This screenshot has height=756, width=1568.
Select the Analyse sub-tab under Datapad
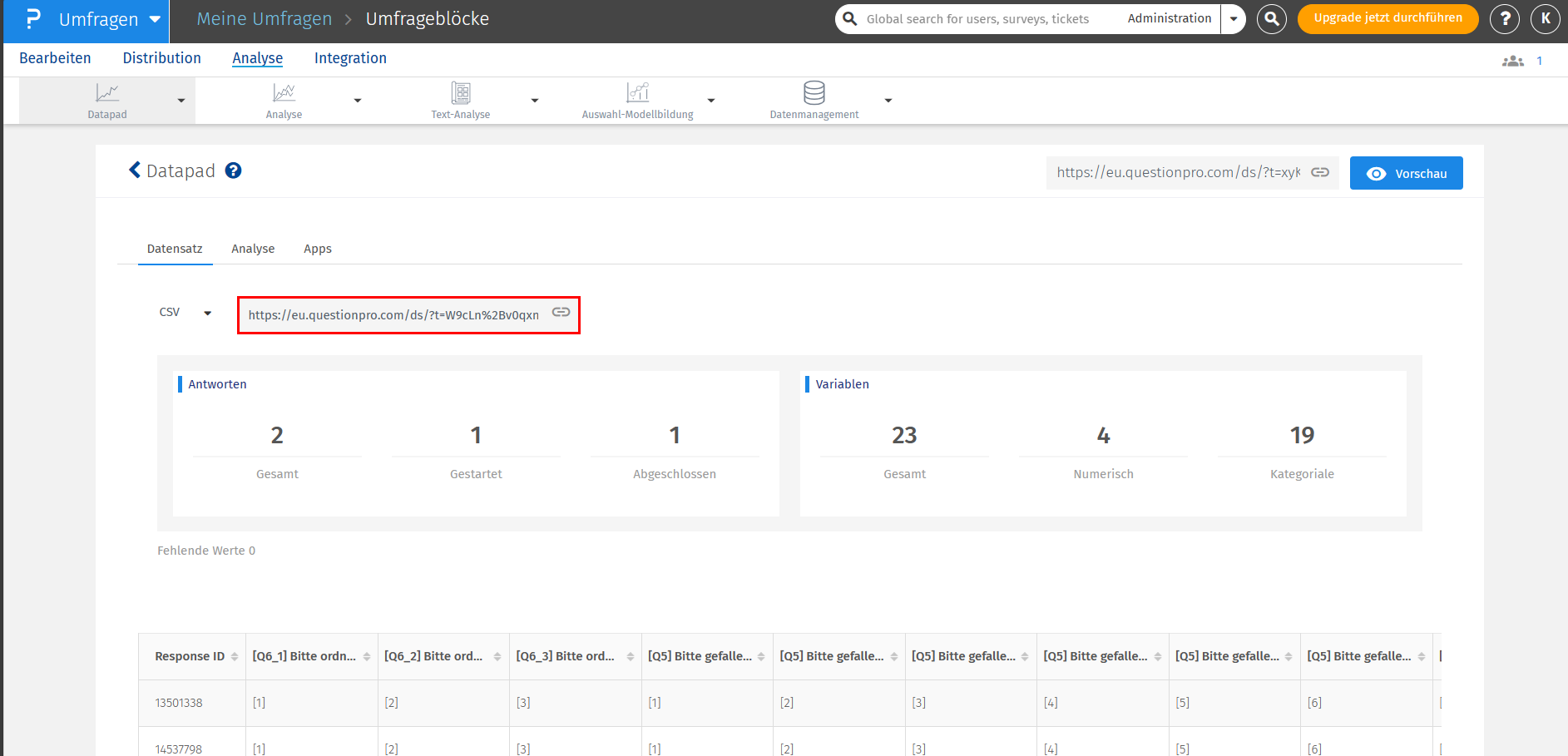click(253, 249)
